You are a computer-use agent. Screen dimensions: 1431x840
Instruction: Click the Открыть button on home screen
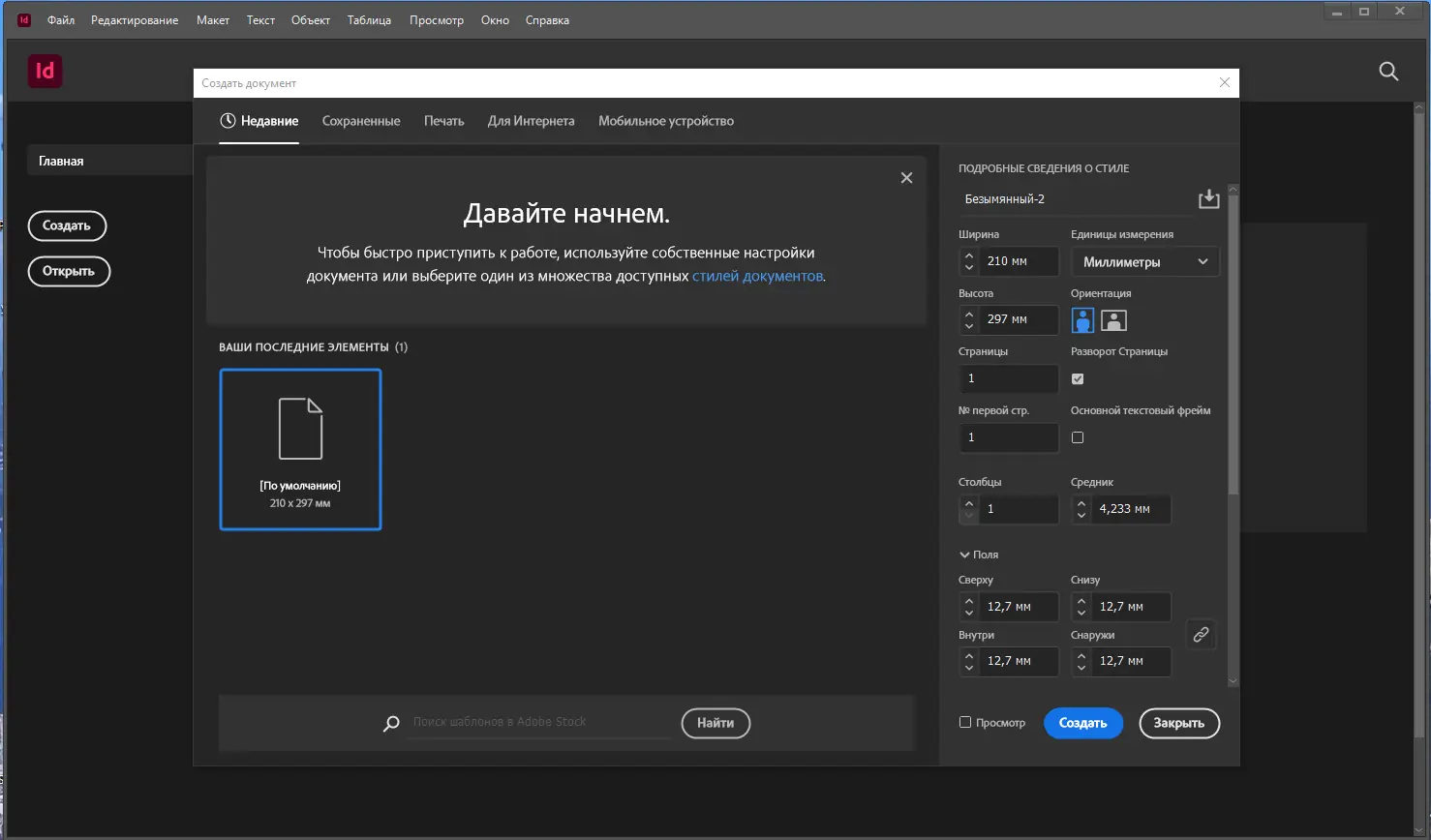pos(69,271)
